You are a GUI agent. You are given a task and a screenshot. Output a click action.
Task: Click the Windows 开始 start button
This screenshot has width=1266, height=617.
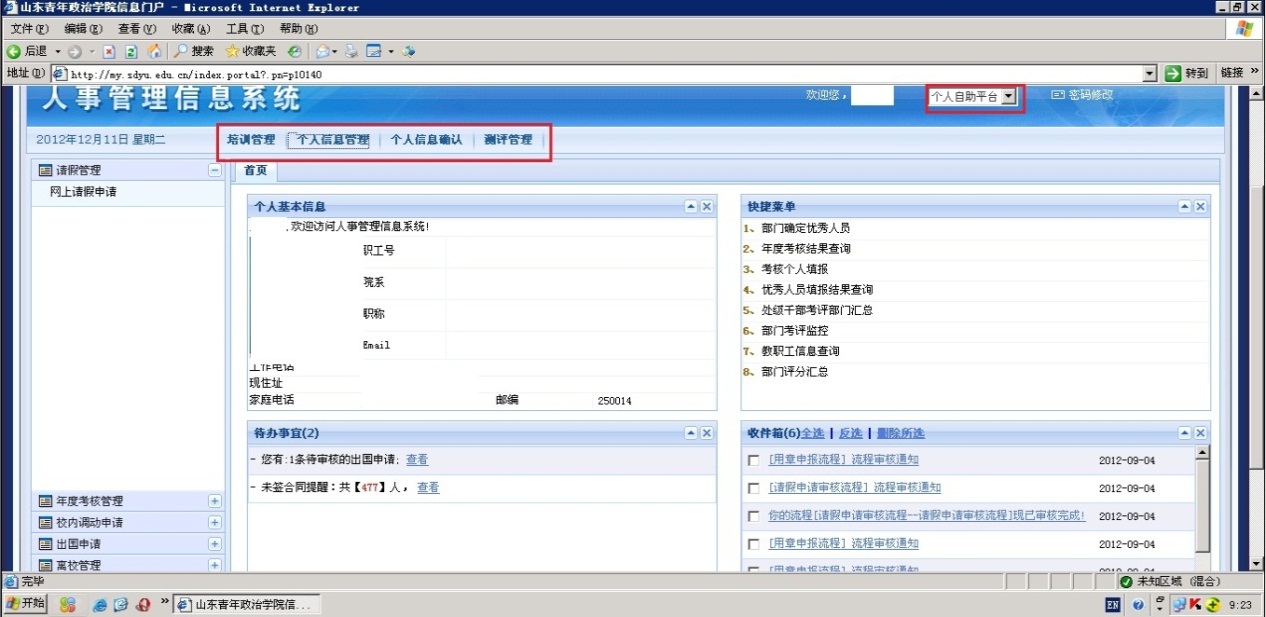coord(25,604)
